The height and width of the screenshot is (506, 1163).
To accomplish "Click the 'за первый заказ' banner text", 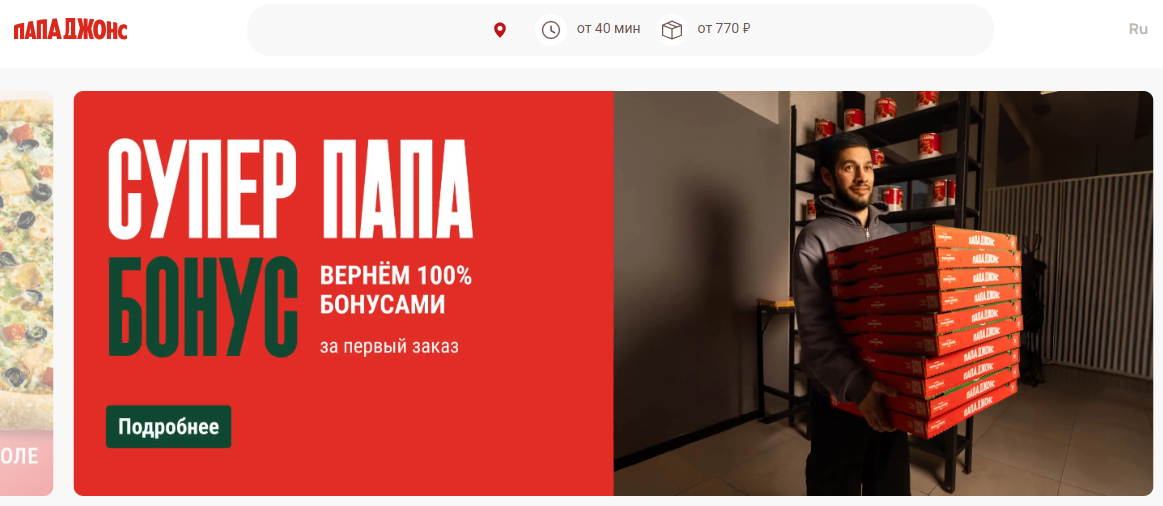I will [x=389, y=346].
